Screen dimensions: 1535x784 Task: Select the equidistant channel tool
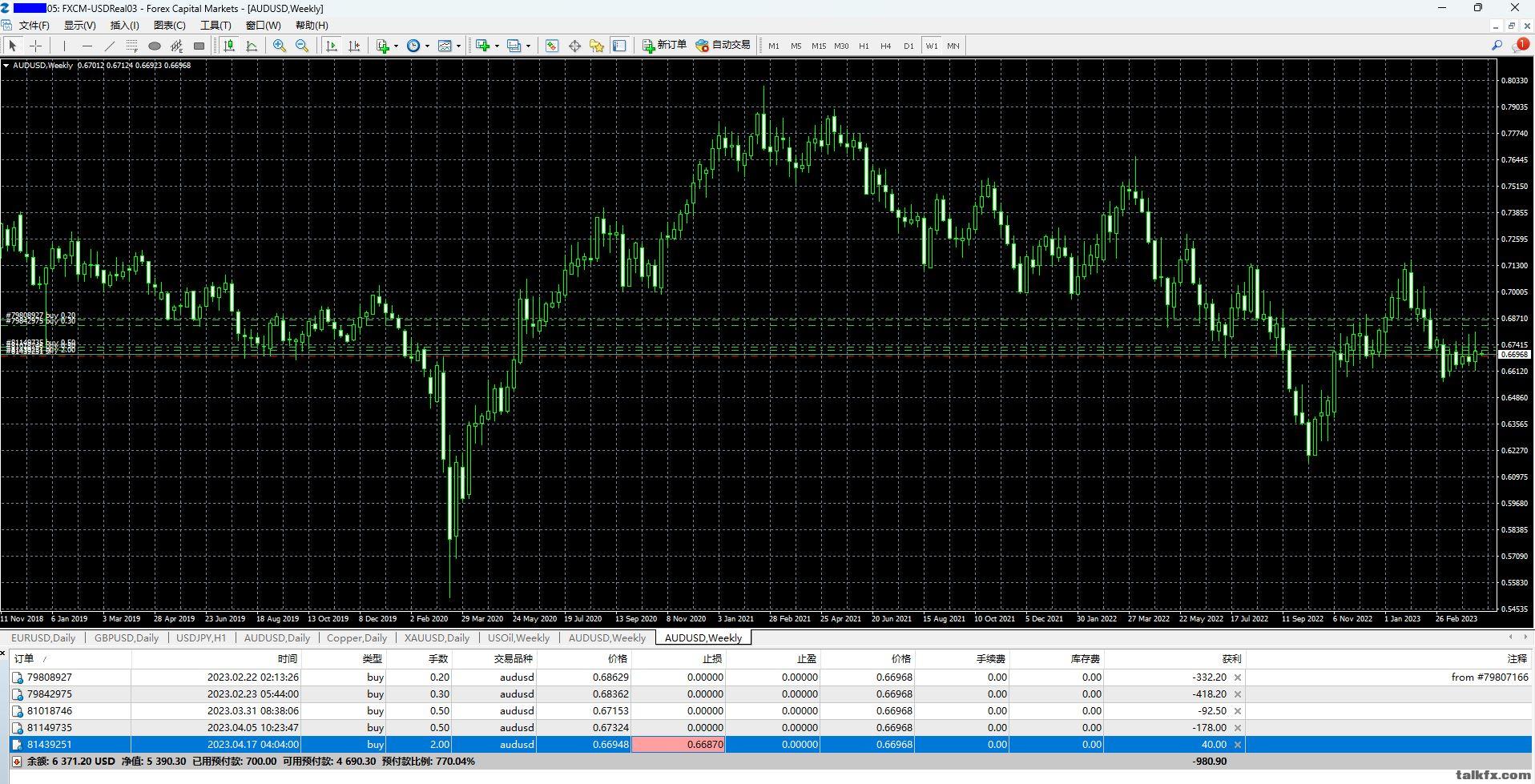[x=177, y=46]
